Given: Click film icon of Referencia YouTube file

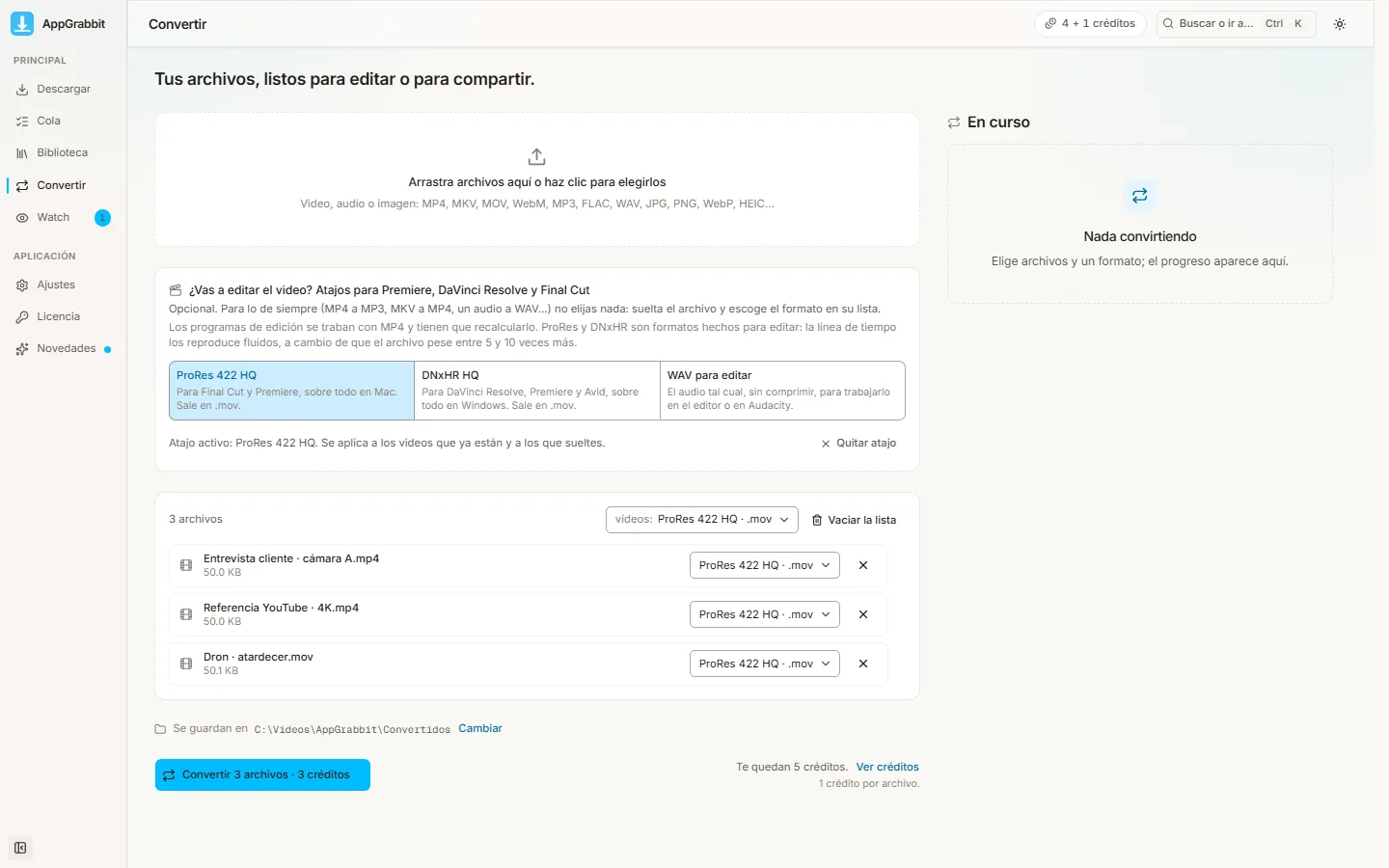Looking at the screenshot, I should point(186,614).
